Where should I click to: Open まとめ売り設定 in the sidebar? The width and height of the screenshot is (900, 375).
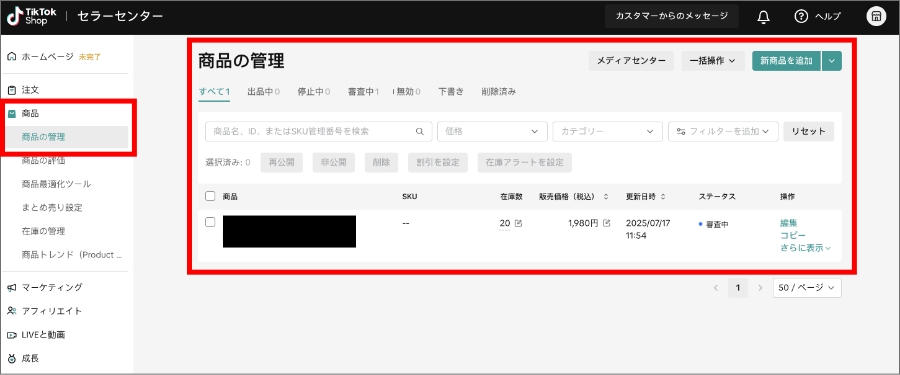[52, 208]
